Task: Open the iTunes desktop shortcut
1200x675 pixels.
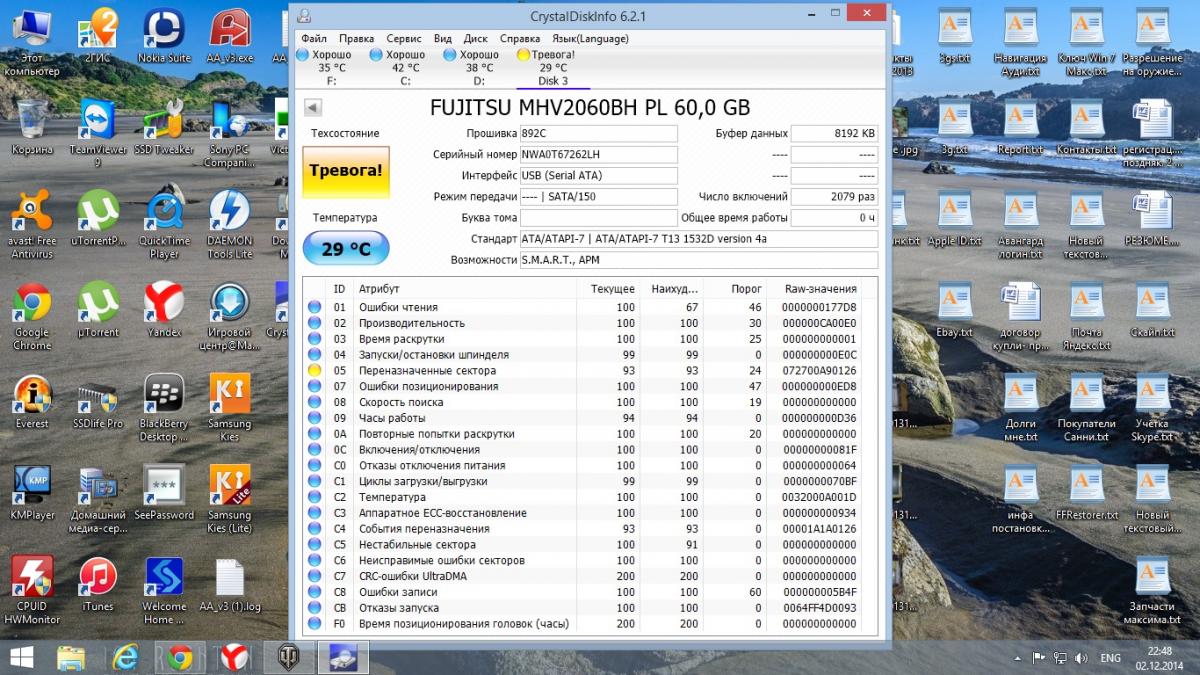Action: [98, 585]
